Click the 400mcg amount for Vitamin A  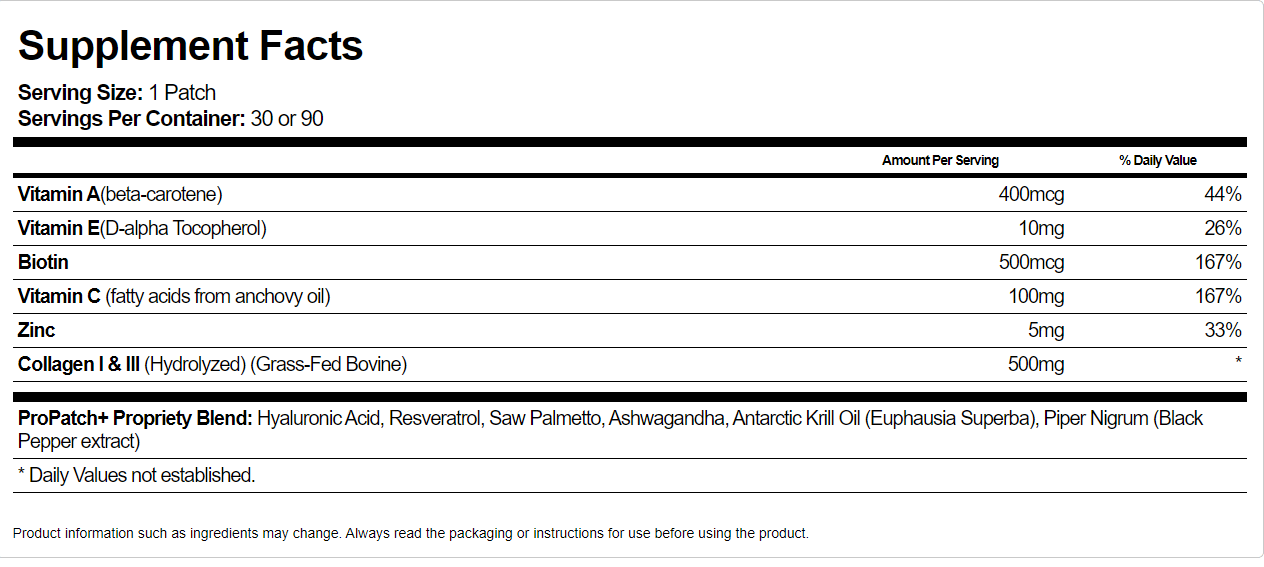(x=1031, y=194)
